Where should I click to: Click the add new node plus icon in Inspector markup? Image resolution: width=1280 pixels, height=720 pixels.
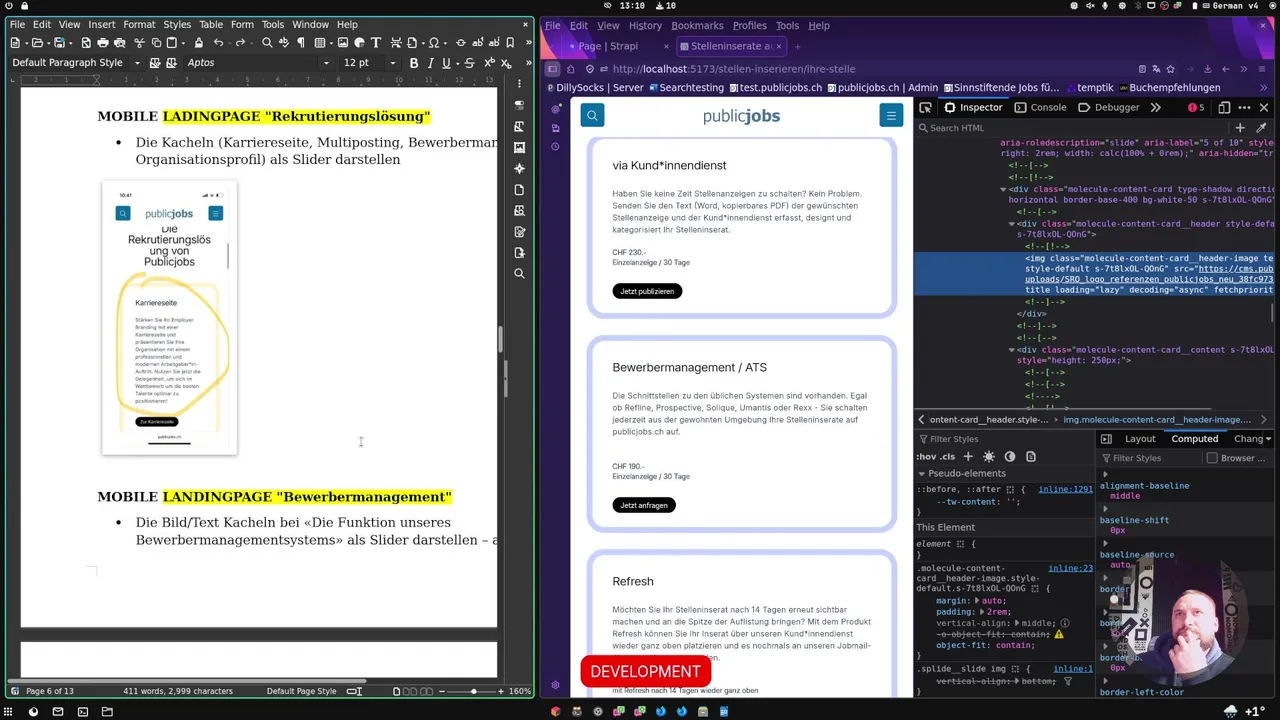[x=1240, y=128]
